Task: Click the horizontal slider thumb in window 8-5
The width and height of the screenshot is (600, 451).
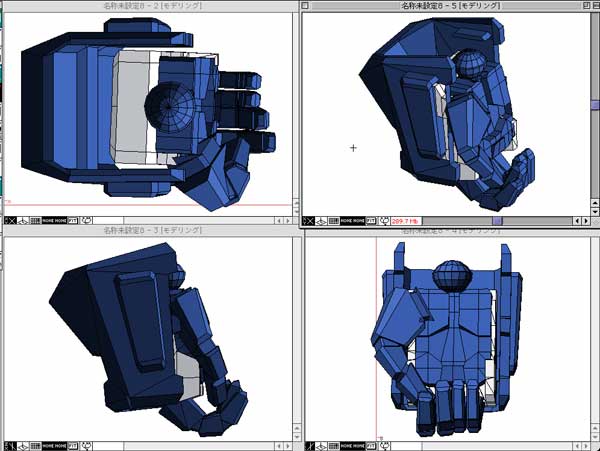Action: pos(497,221)
